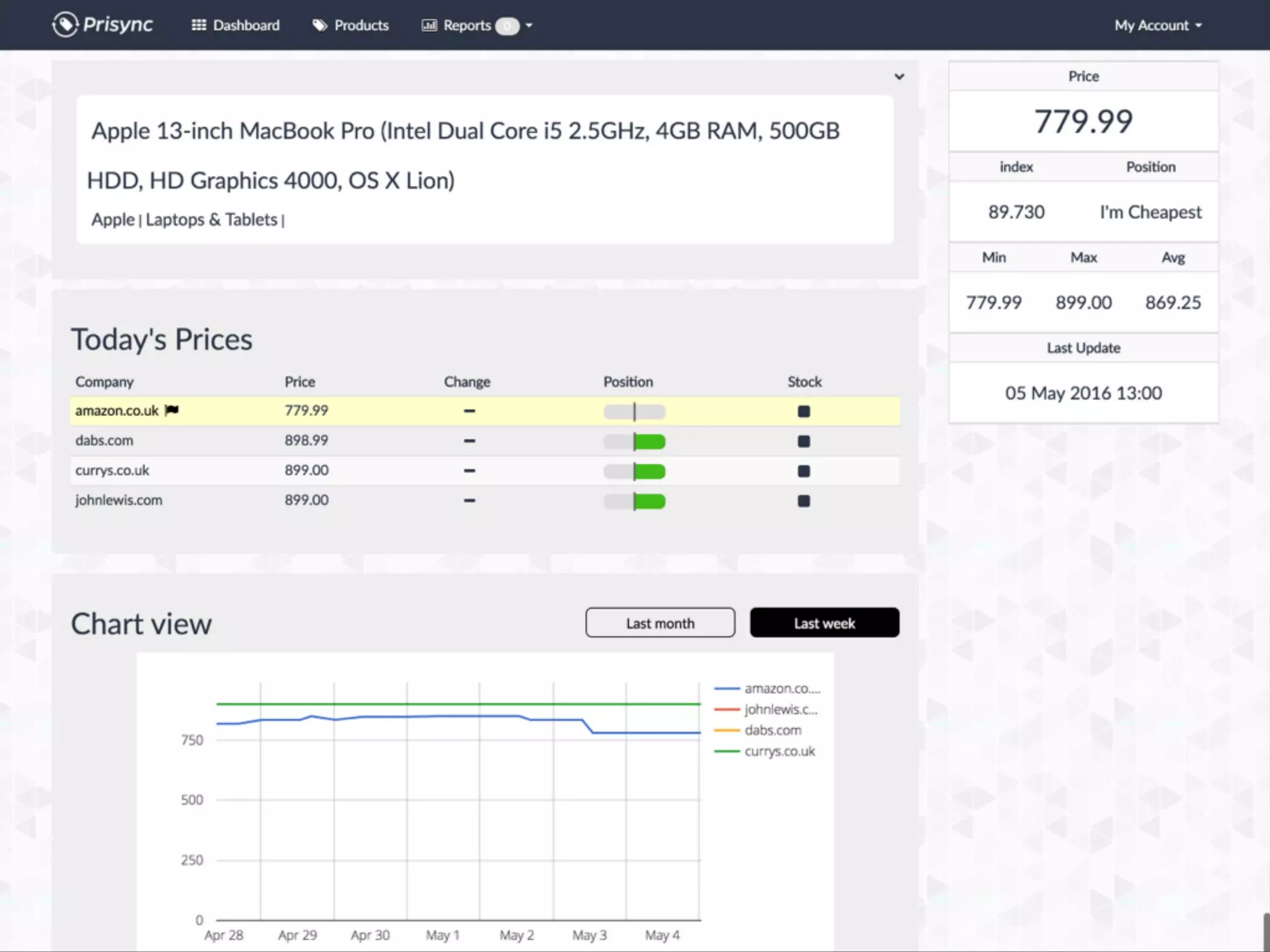Click the stock indicator for dabs.com
The height and width of the screenshot is (952, 1270).
pyautogui.click(x=804, y=441)
